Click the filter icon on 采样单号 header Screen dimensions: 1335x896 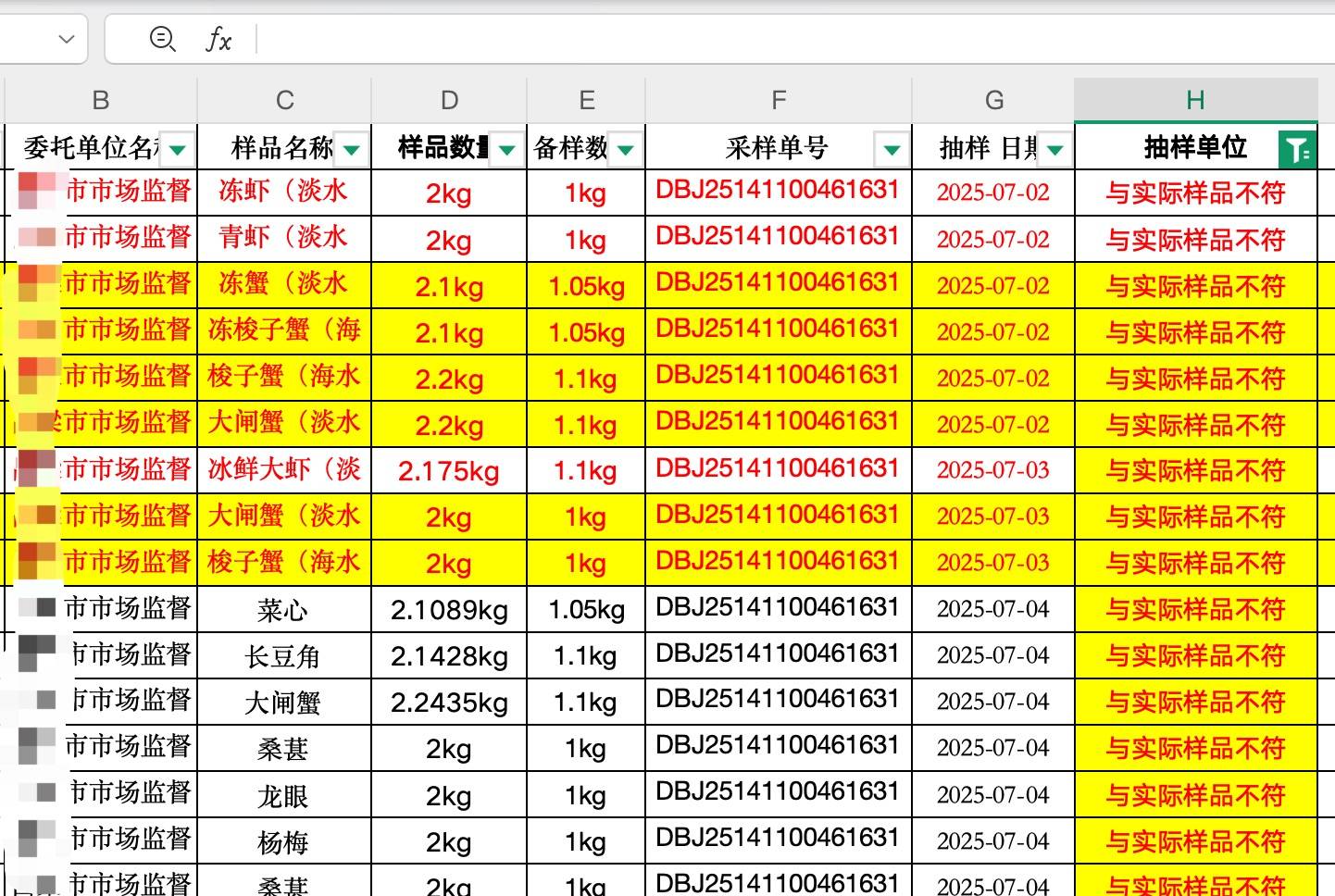(891, 147)
